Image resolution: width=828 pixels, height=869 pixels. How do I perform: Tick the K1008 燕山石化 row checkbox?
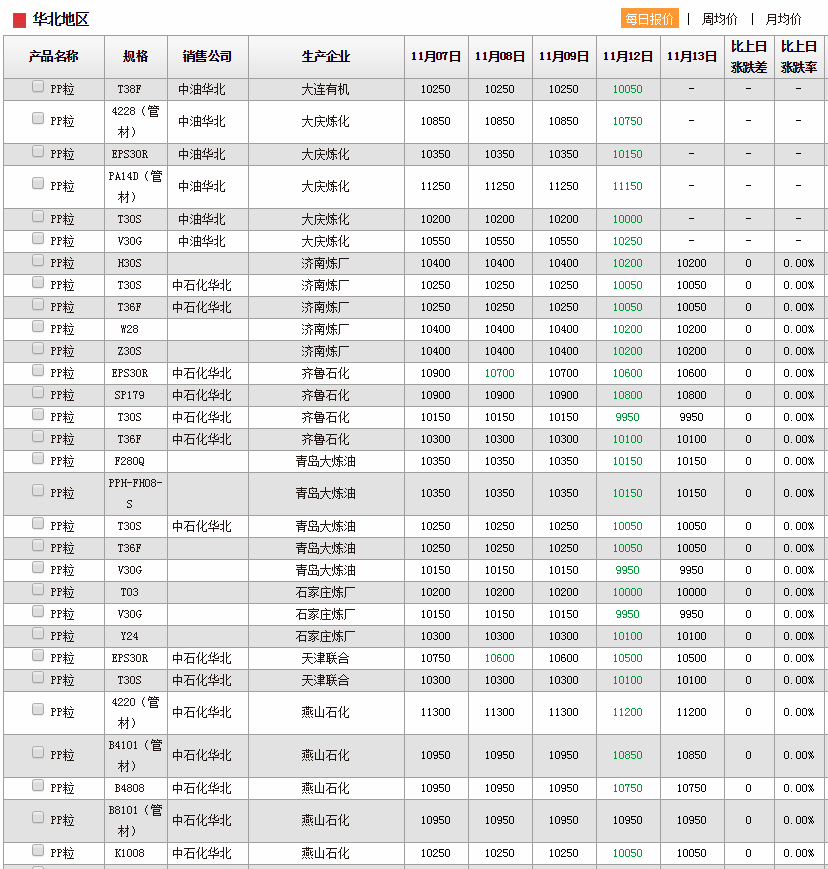38,850
